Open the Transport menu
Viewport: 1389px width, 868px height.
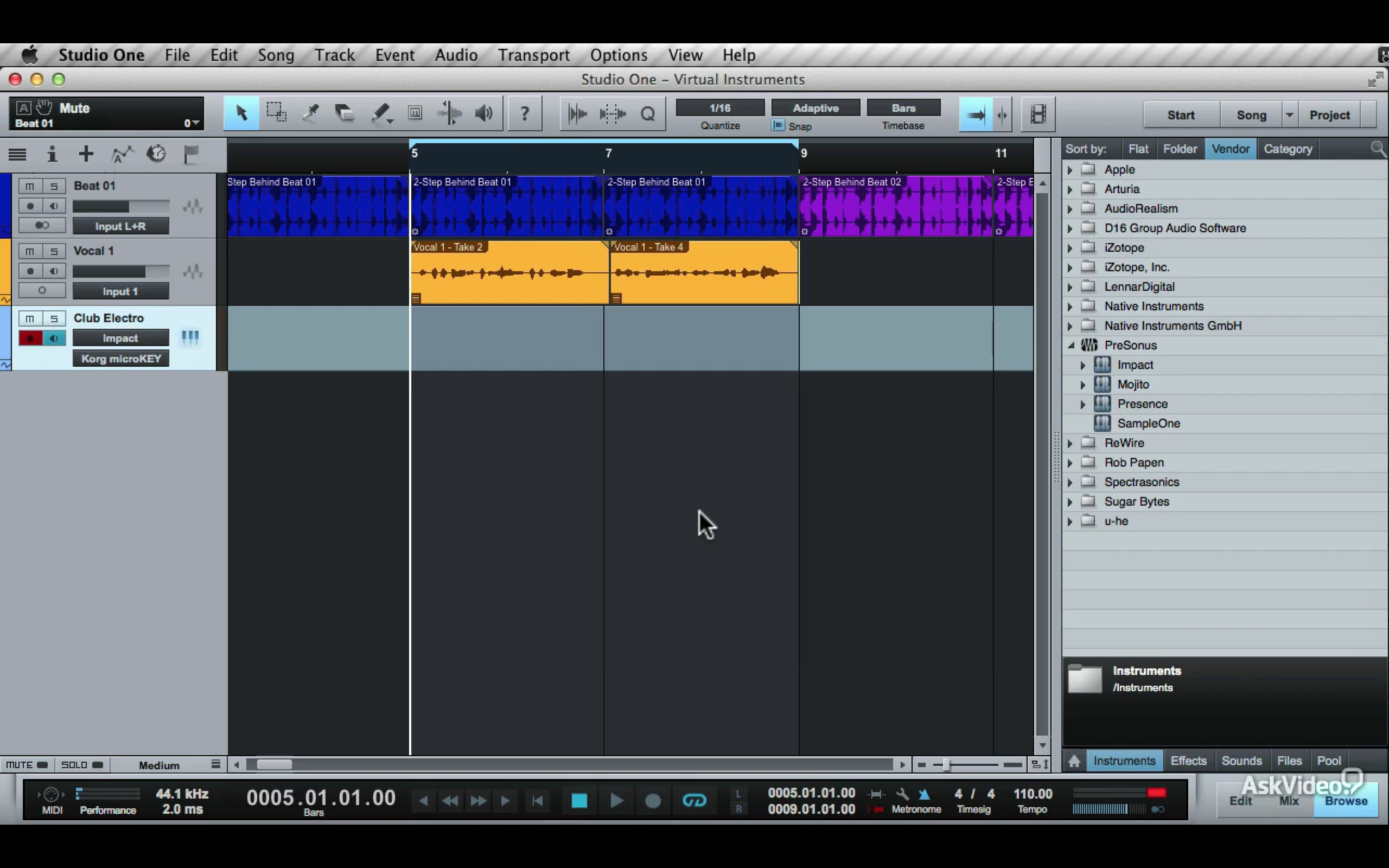(533, 55)
